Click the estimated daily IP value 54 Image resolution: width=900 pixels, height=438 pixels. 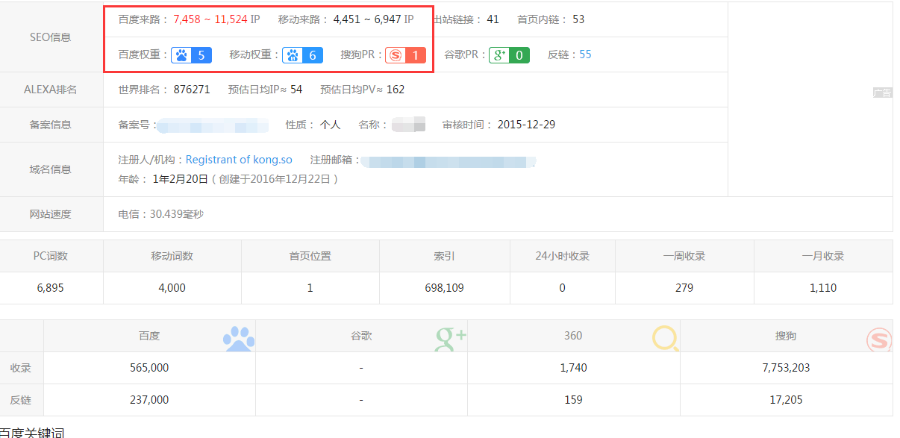pos(296,90)
